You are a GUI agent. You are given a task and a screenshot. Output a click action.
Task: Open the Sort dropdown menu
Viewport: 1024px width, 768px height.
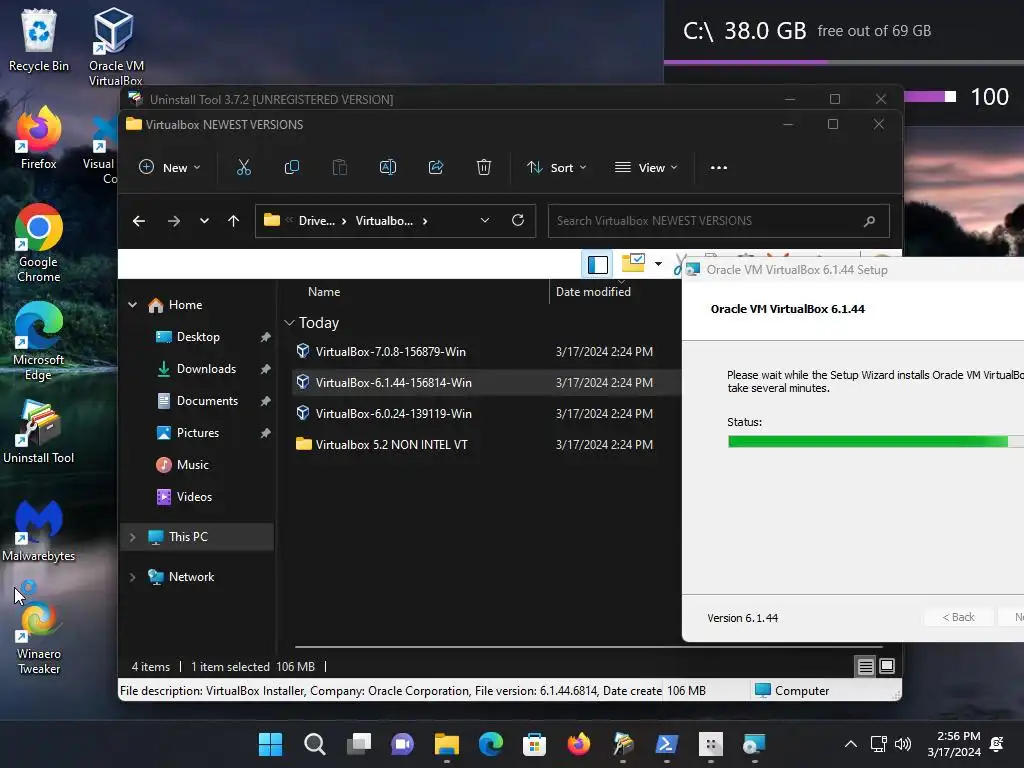(x=556, y=168)
